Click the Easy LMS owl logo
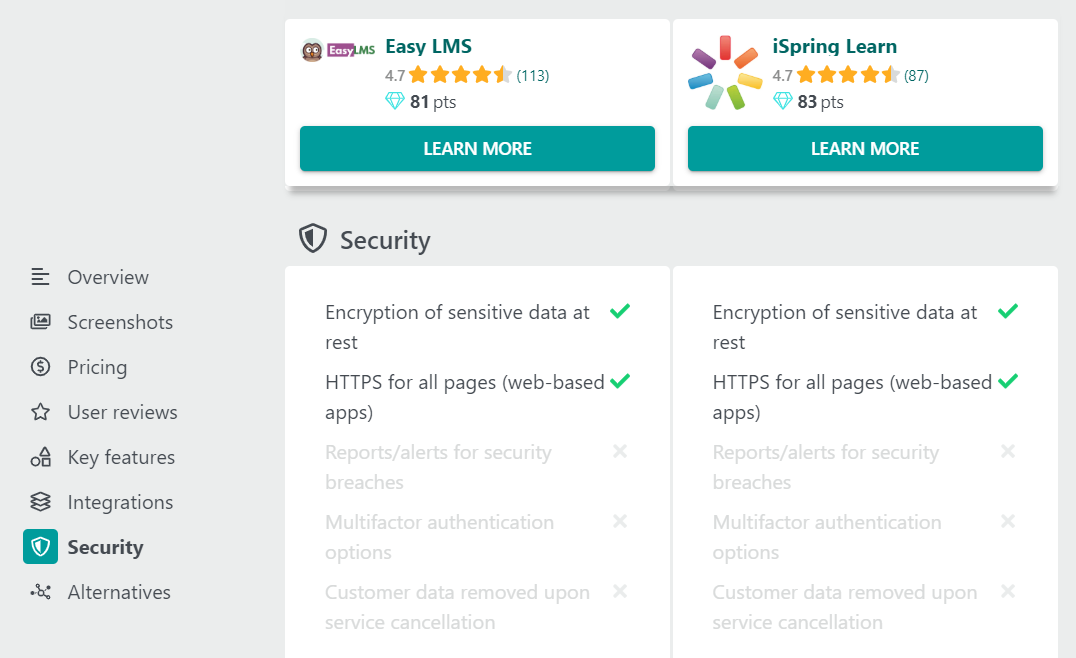The image size is (1076, 658). [x=338, y=50]
